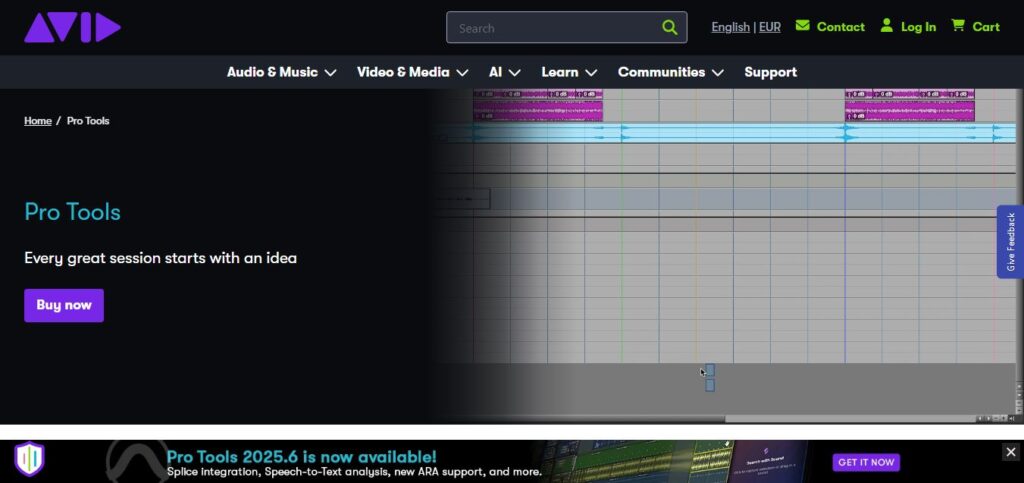Screen dimensions: 1024x483
Task: Click the "Pro Tools 2025.6 is now available!" text
Action: coord(301,456)
